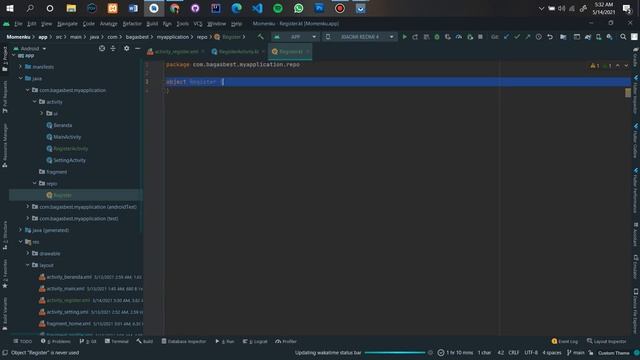Open the Profile app gauge icon
The width and height of the screenshot is (640, 360).
459,37
